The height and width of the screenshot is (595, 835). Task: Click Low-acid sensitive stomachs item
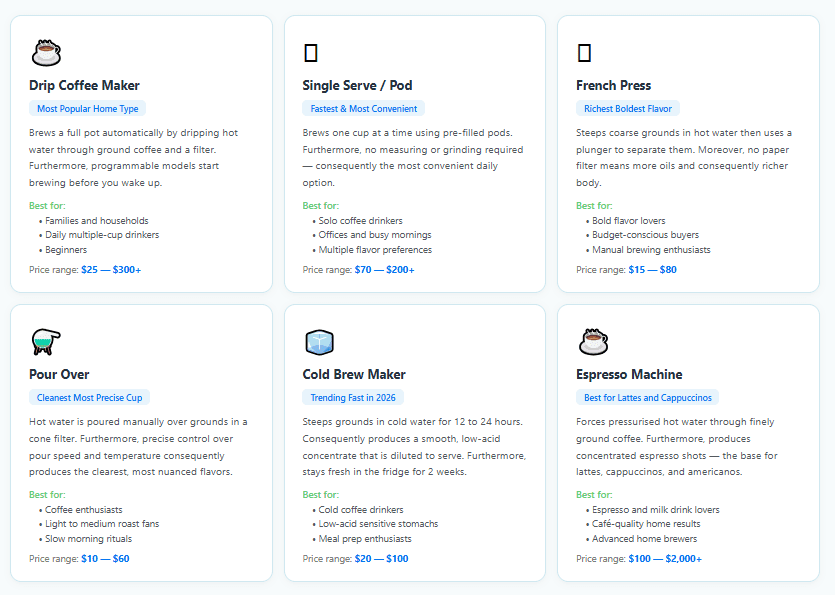click(x=378, y=524)
